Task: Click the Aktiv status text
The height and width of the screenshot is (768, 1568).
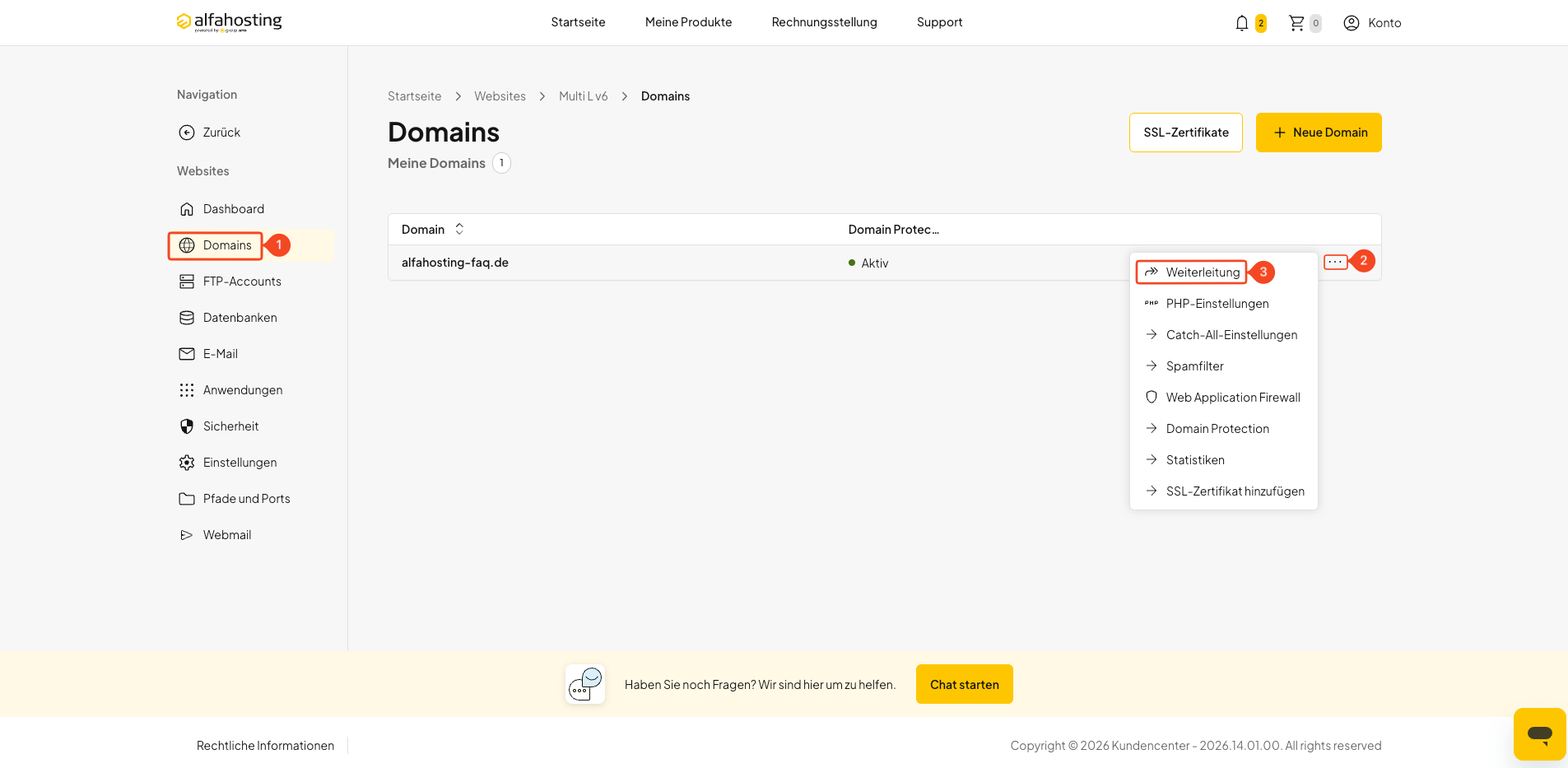Action: click(874, 263)
